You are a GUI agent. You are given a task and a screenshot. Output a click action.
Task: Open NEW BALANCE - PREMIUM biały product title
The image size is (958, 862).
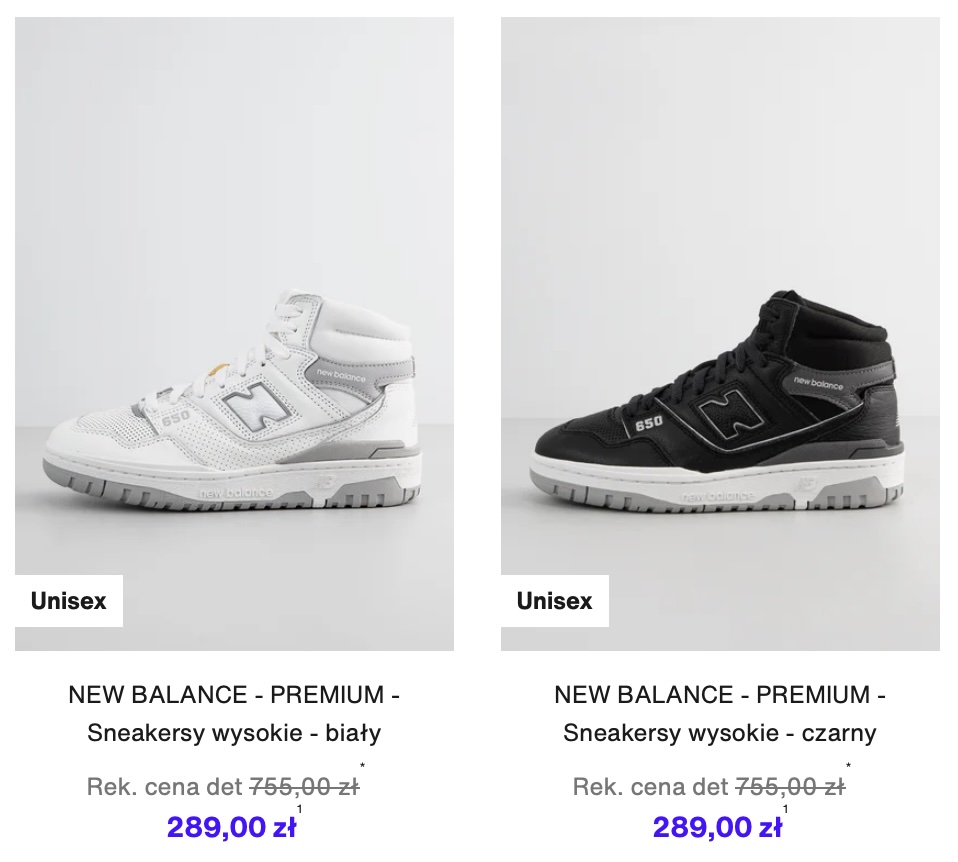[x=234, y=695]
